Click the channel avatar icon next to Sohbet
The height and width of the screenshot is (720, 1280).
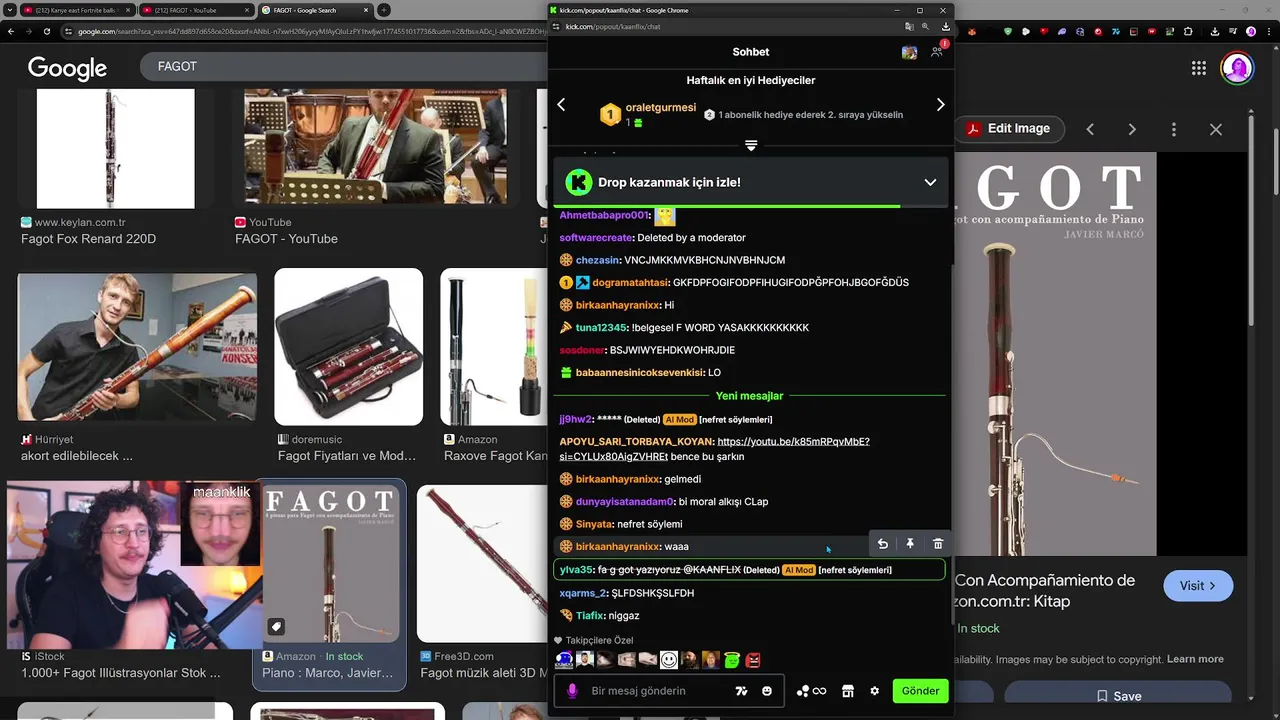click(x=909, y=52)
